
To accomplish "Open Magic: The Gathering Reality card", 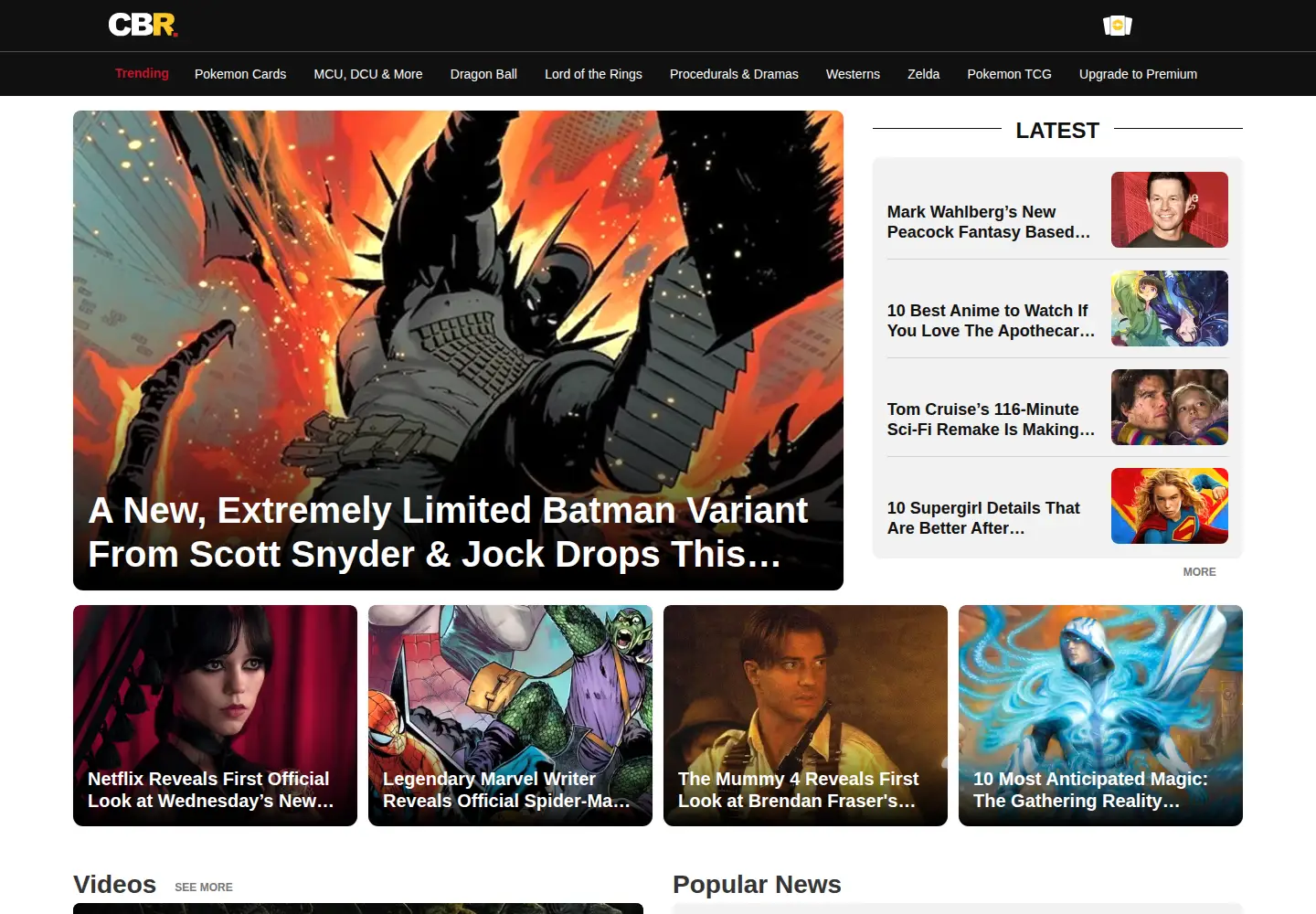I will coord(1100,716).
